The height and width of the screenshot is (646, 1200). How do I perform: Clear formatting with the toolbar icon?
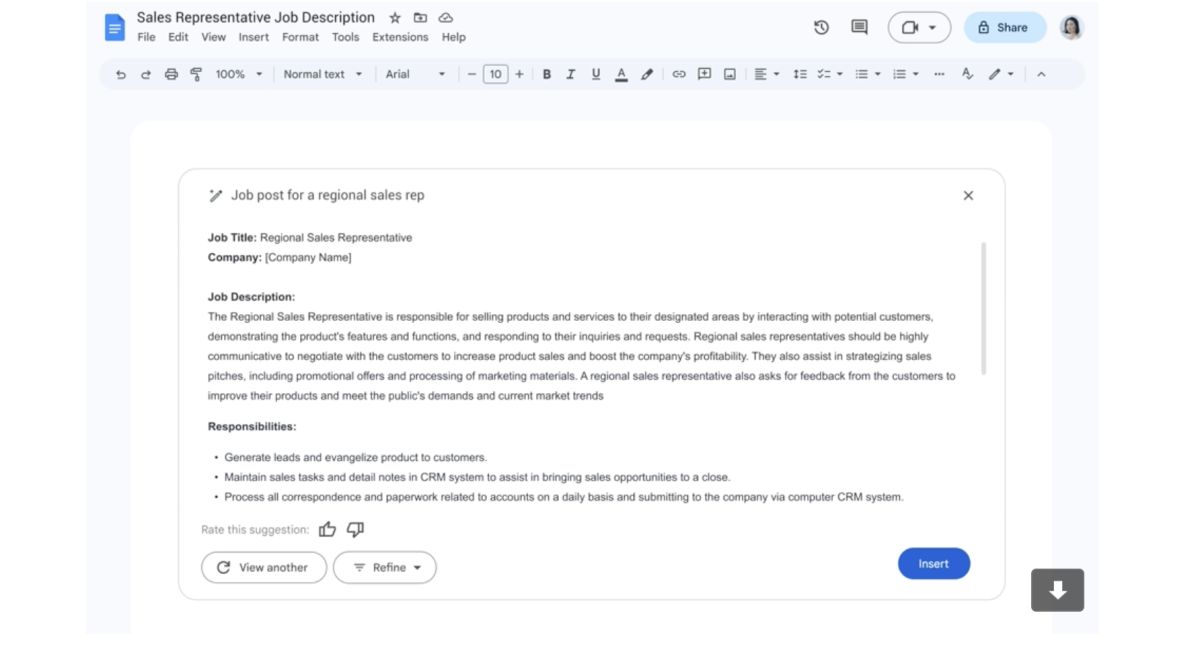(x=966, y=73)
